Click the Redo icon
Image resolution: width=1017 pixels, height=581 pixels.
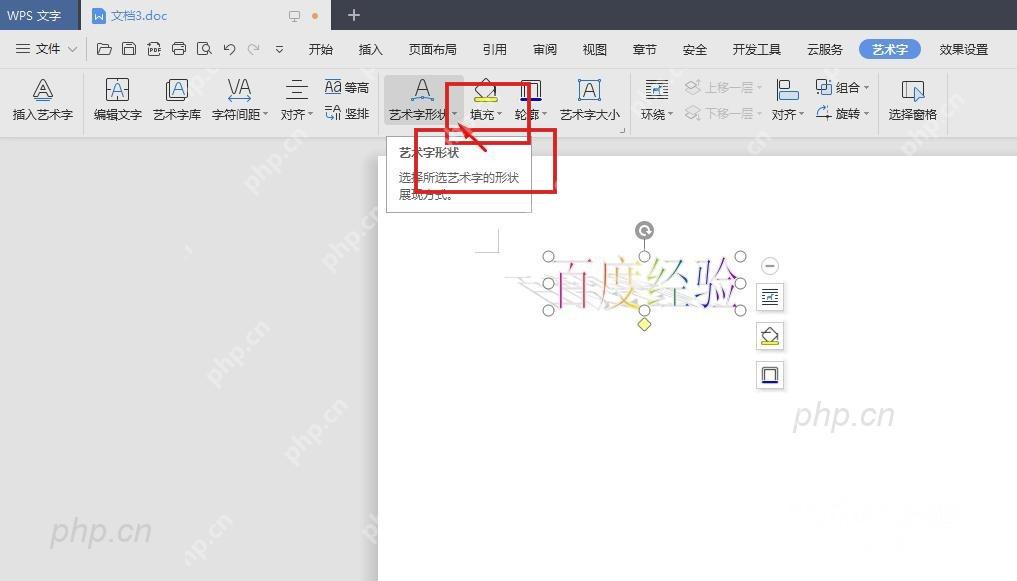click(x=254, y=49)
